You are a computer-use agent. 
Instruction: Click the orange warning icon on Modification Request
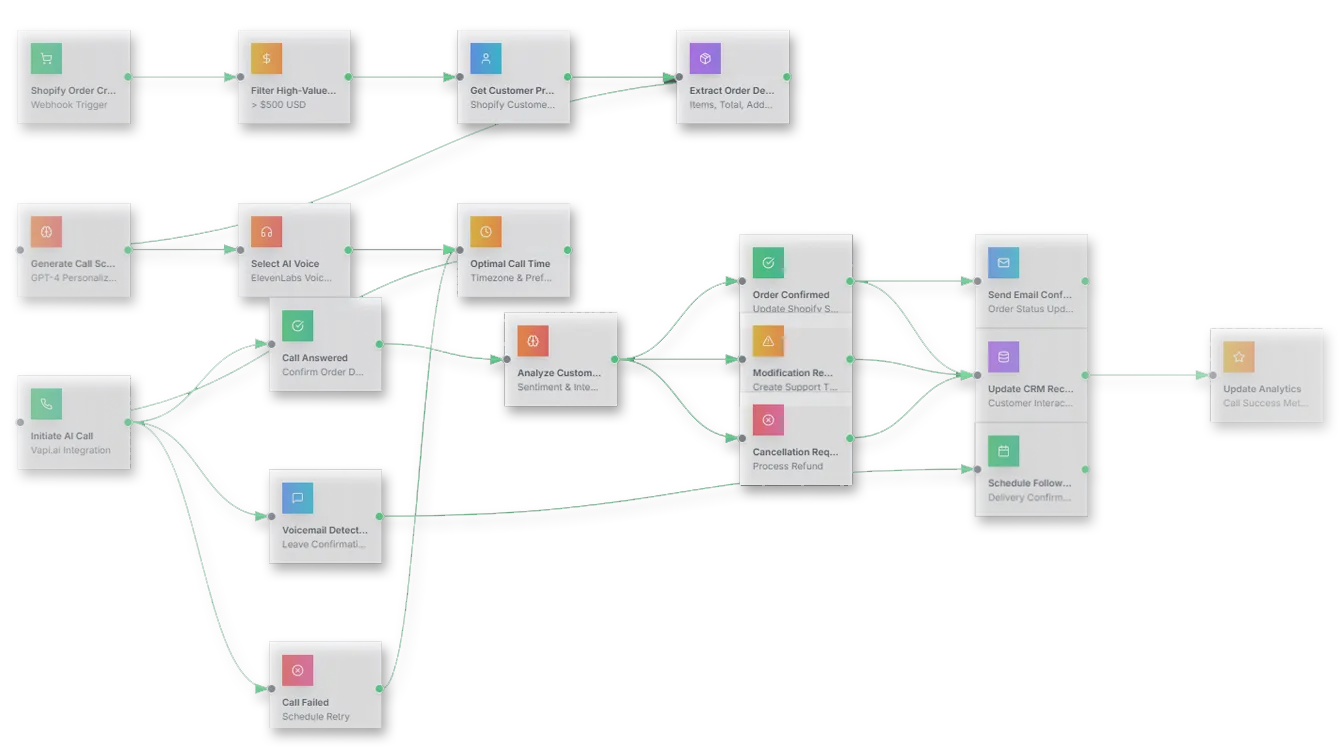click(x=766, y=340)
